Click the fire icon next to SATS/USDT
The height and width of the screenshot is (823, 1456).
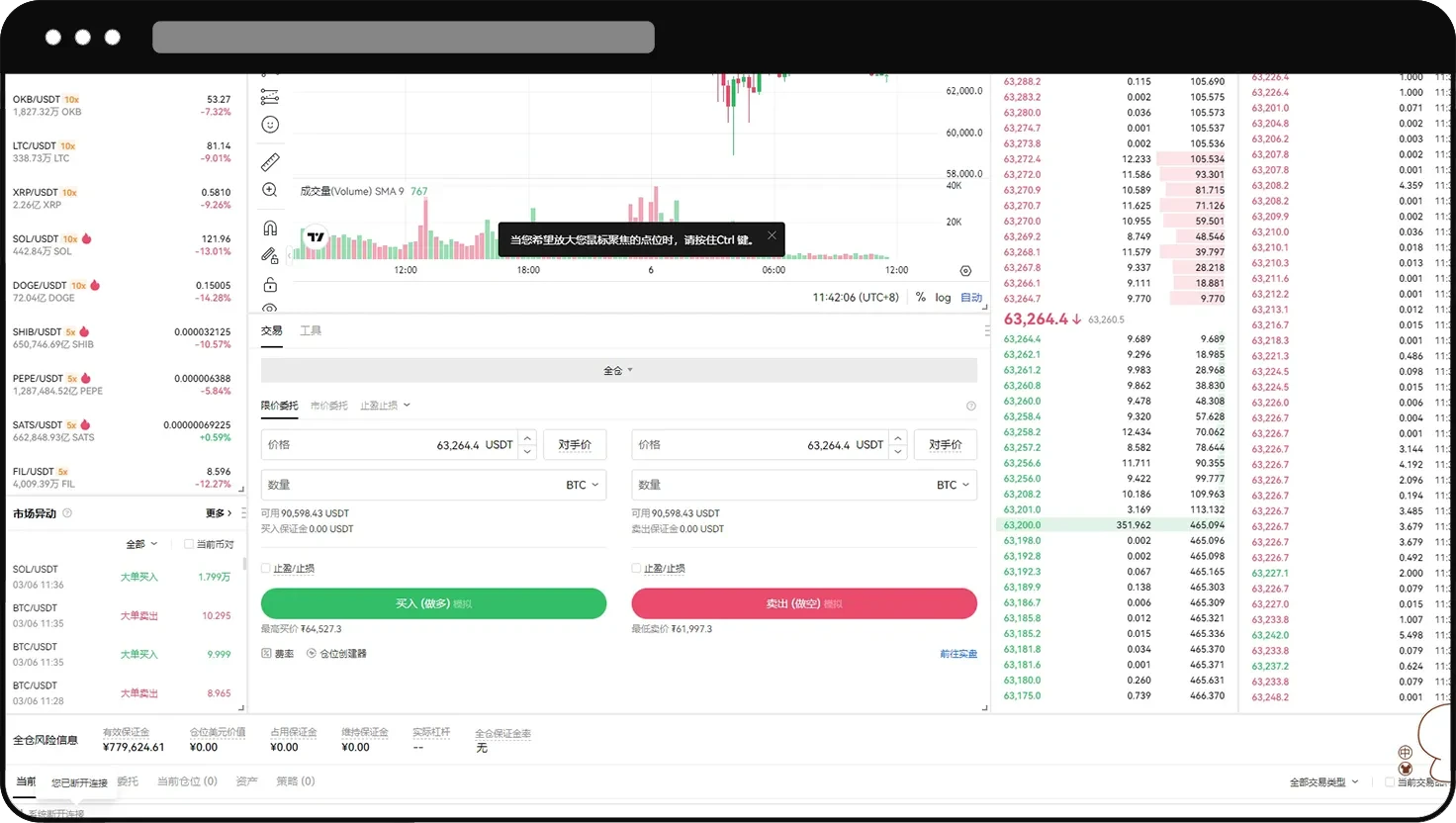(85, 424)
